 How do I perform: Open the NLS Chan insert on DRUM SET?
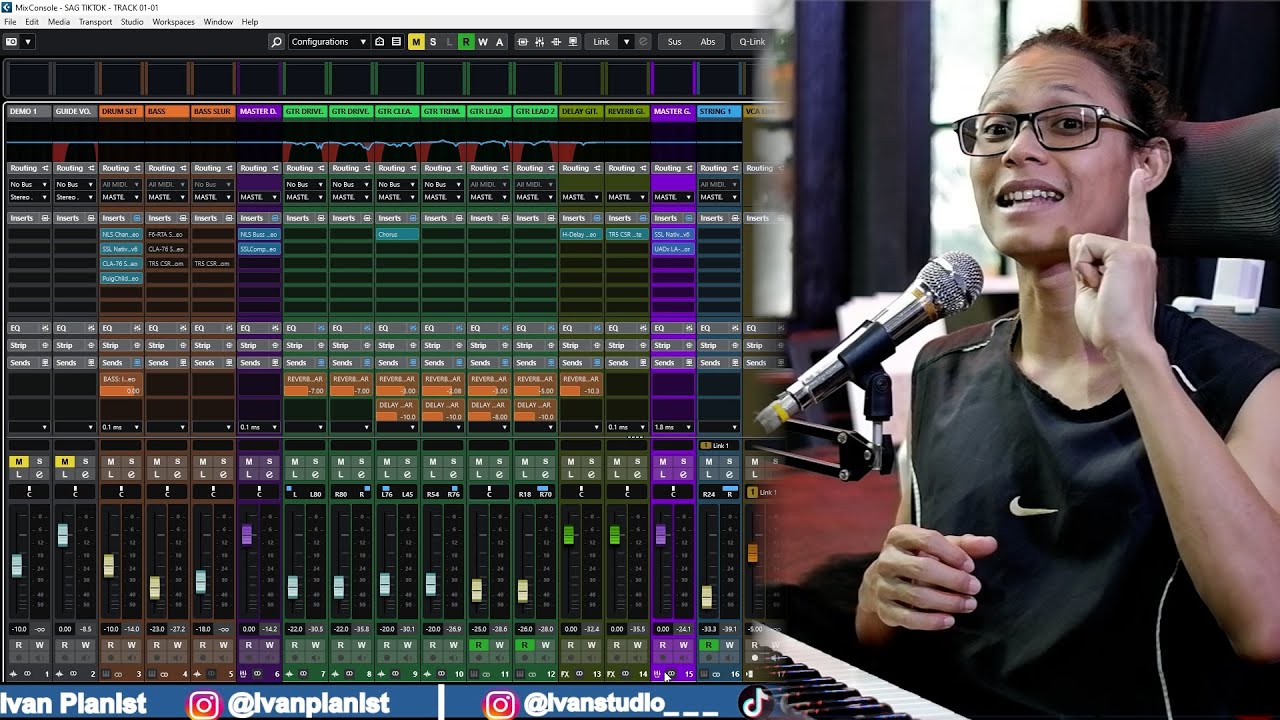click(x=120, y=234)
